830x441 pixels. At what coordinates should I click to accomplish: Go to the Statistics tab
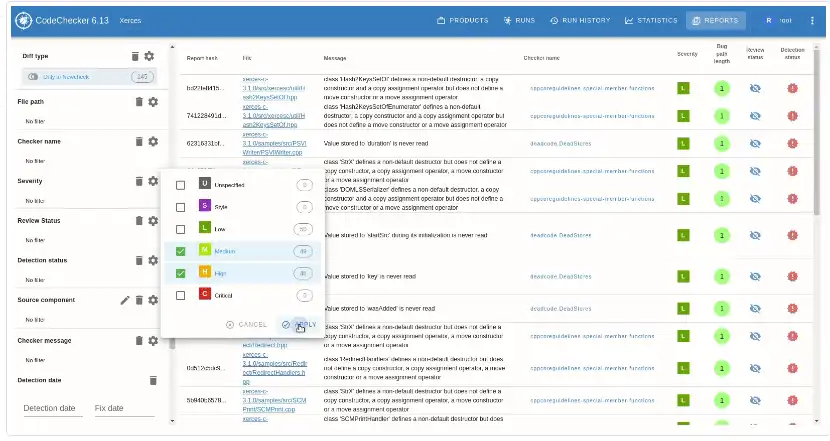pos(651,21)
